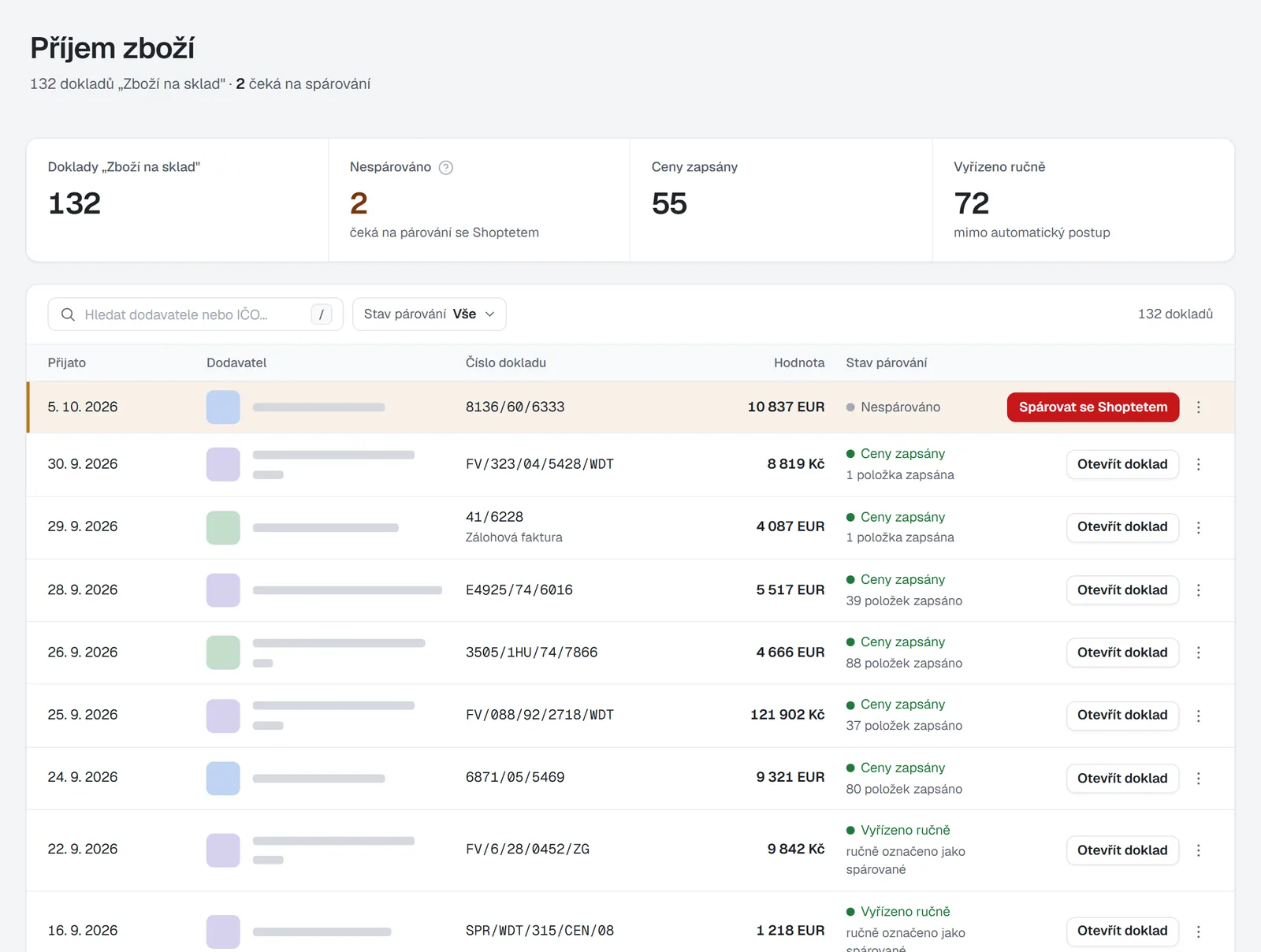The image size is (1261, 952).
Task: Click supplier avatar in the 26. 9. 2026 row
Action: coord(223,653)
